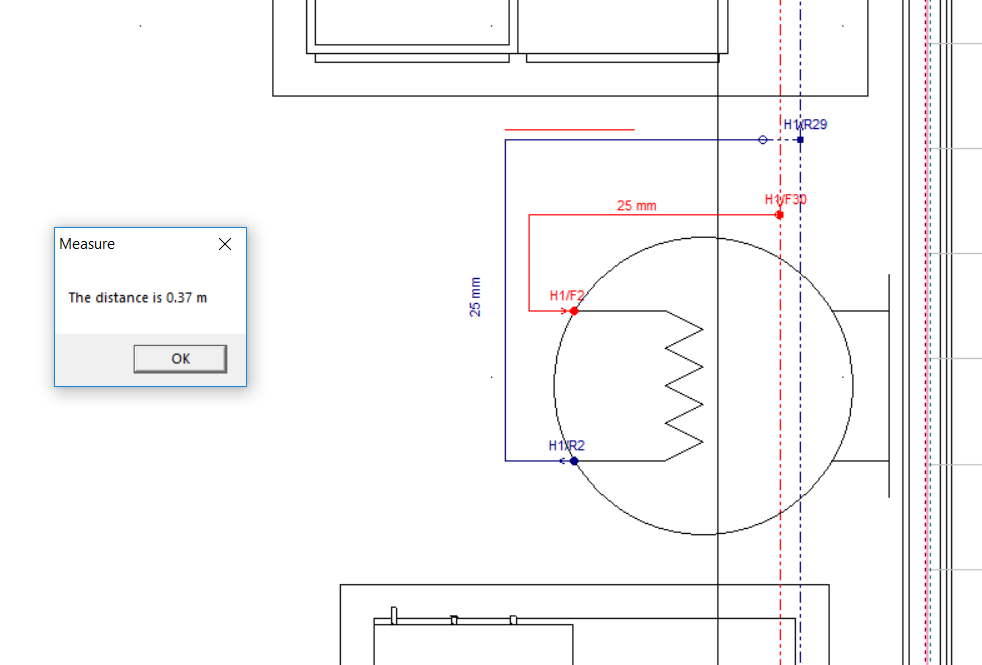Screen dimensions: 982x665
Task: Click the H1/F2 text label
Action: (567, 296)
